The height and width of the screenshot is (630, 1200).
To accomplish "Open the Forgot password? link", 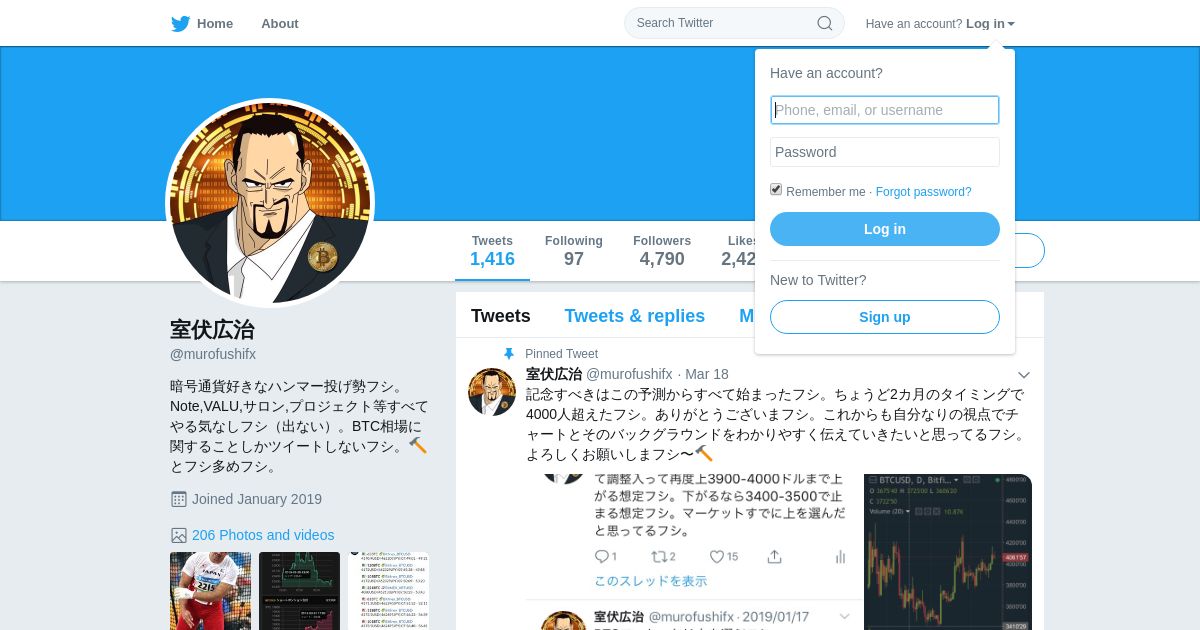I will coord(923,192).
